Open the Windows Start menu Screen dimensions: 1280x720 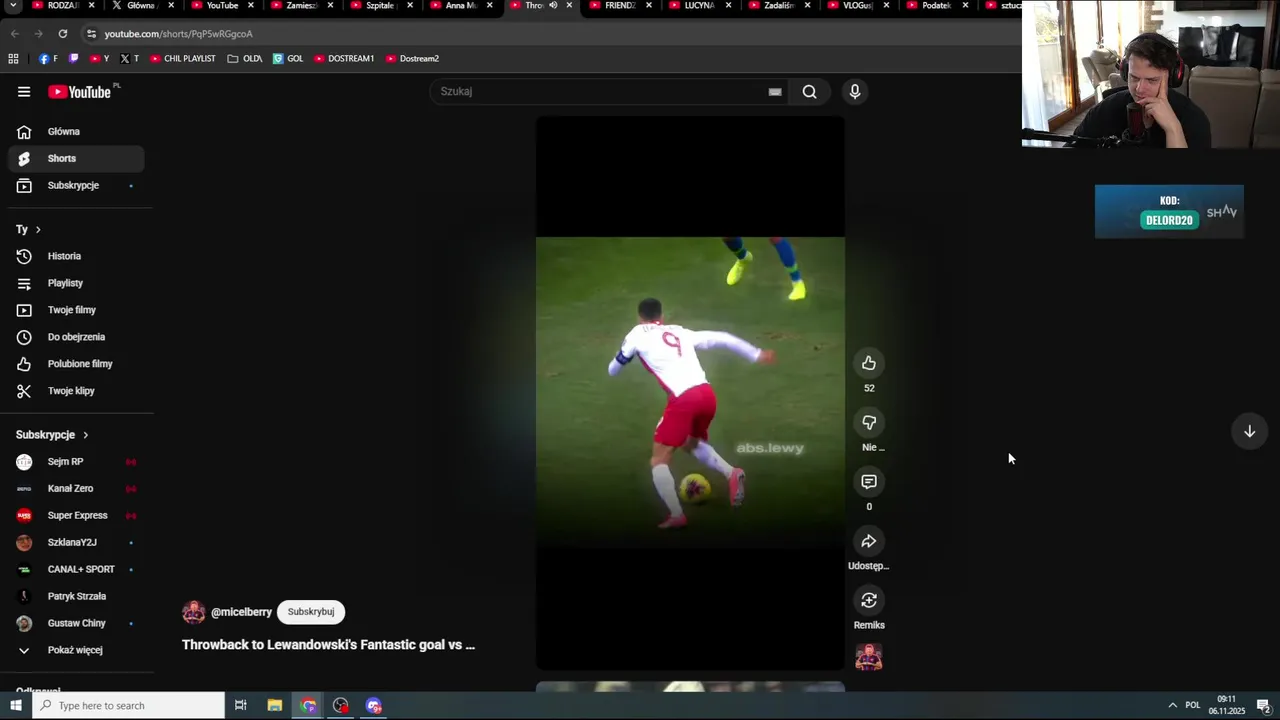pos(15,706)
